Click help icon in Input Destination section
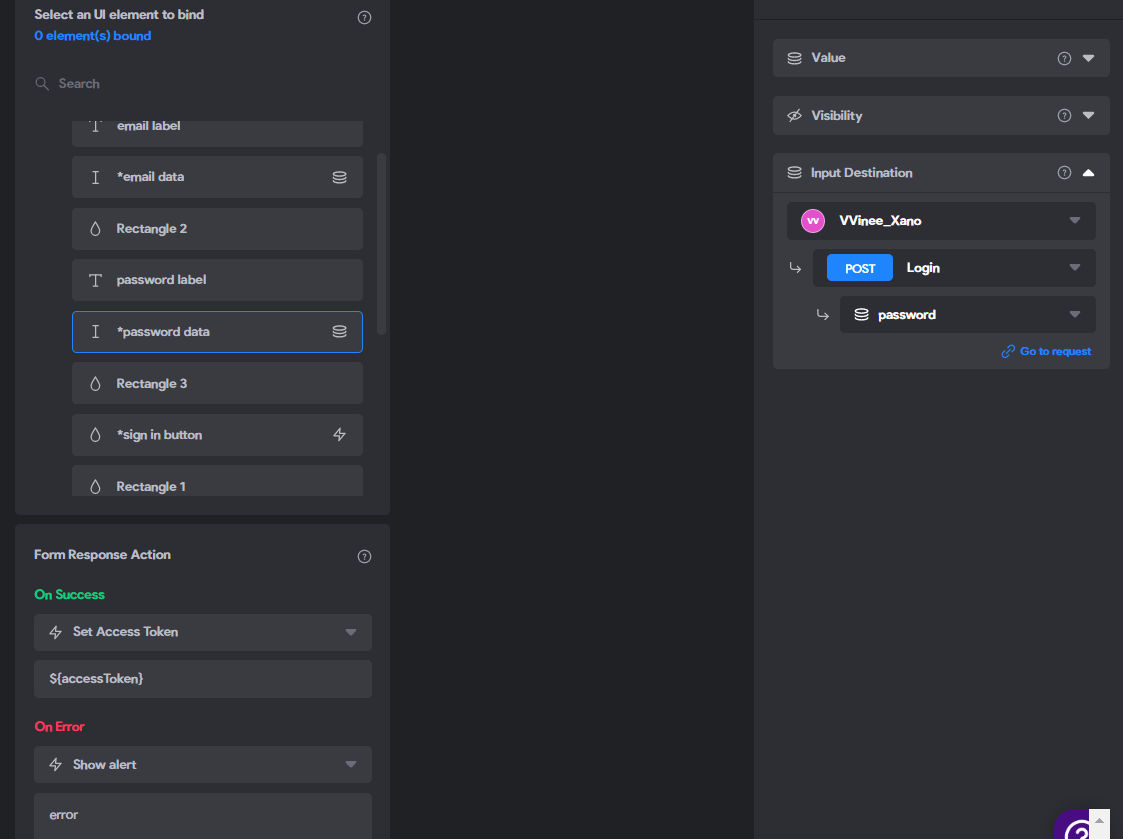Image resolution: width=1123 pixels, height=839 pixels. 1064,173
